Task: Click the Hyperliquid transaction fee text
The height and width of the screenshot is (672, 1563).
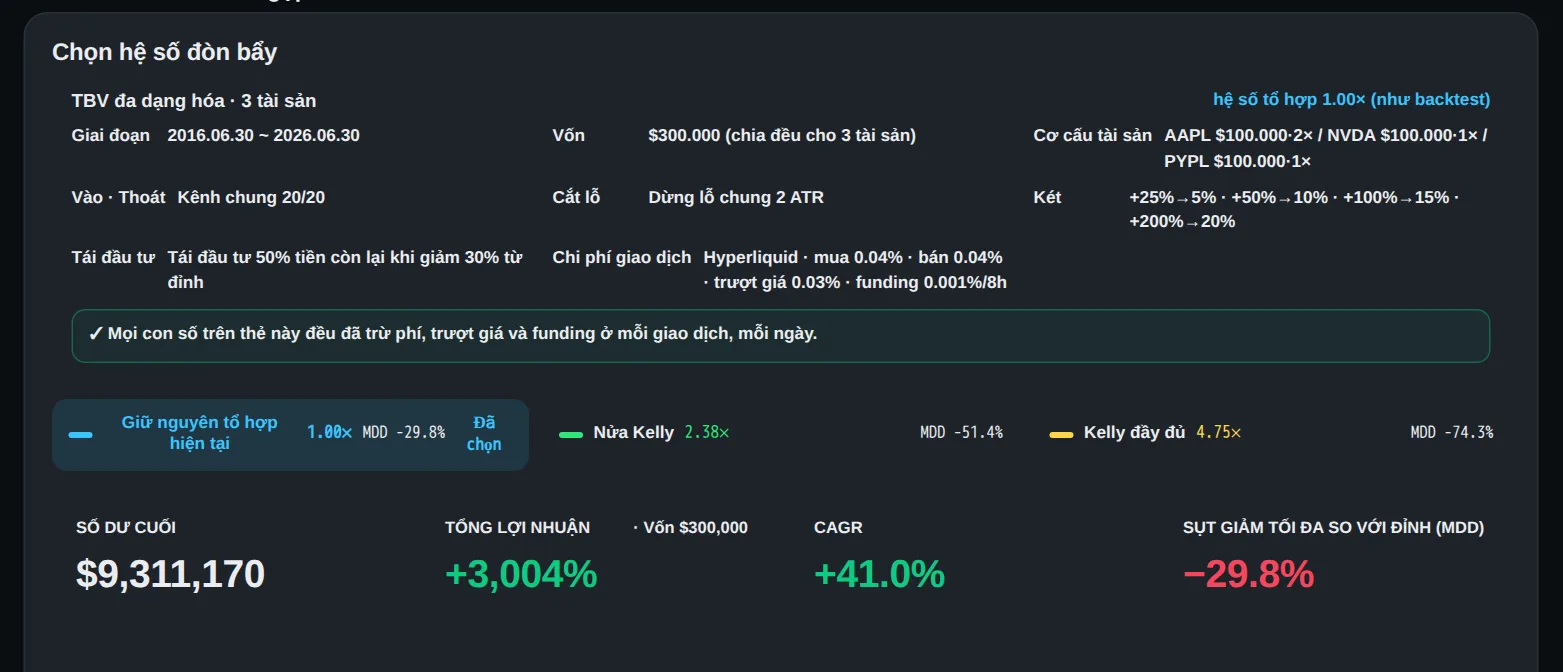Action: (x=855, y=270)
